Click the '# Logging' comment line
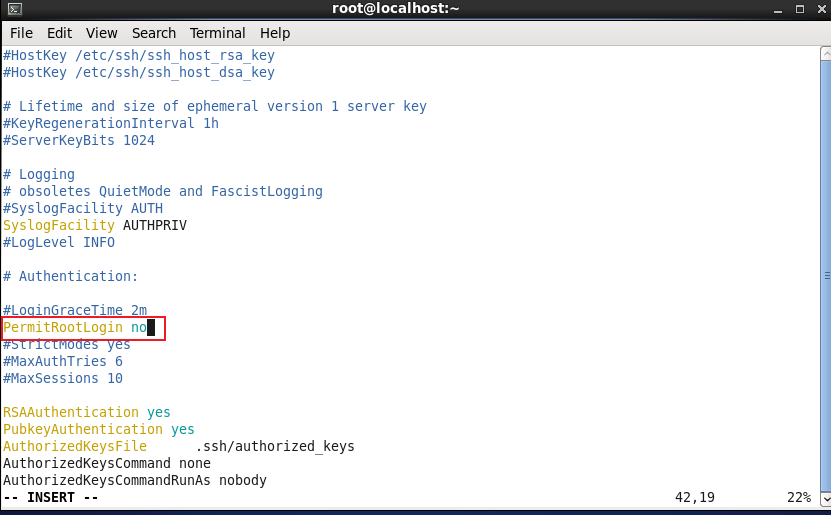Screen dimensions: 831x515 (39, 174)
